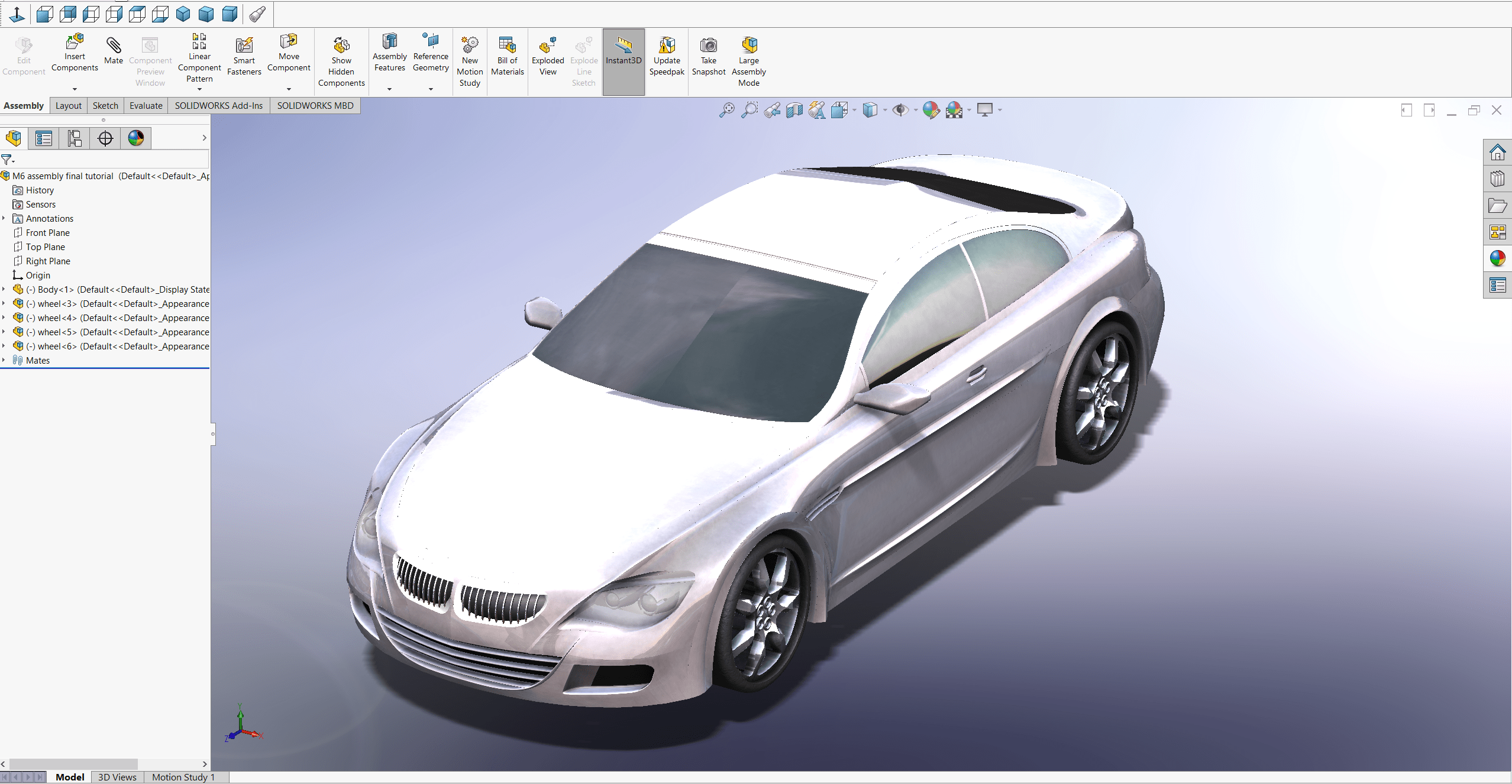The height and width of the screenshot is (784, 1512).
Task: Open the Display Style dropdown arrow
Action: tap(885, 110)
